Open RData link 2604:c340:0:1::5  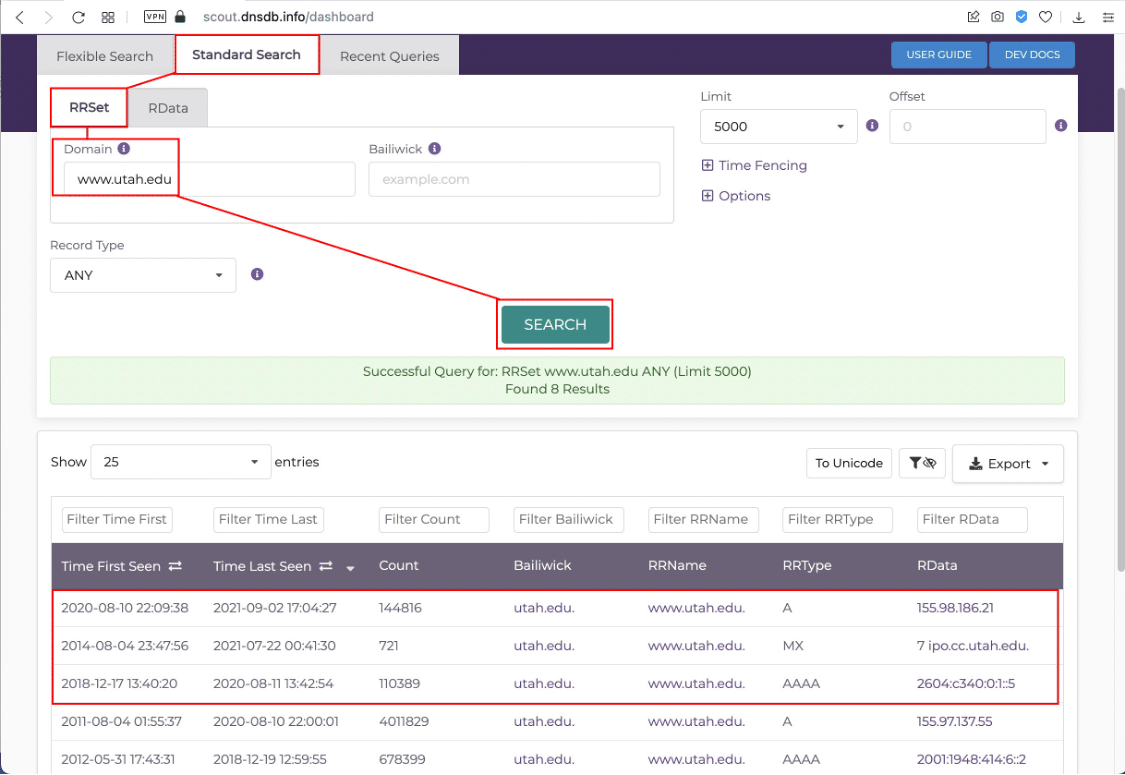pyautogui.click(x=966, y=684)
